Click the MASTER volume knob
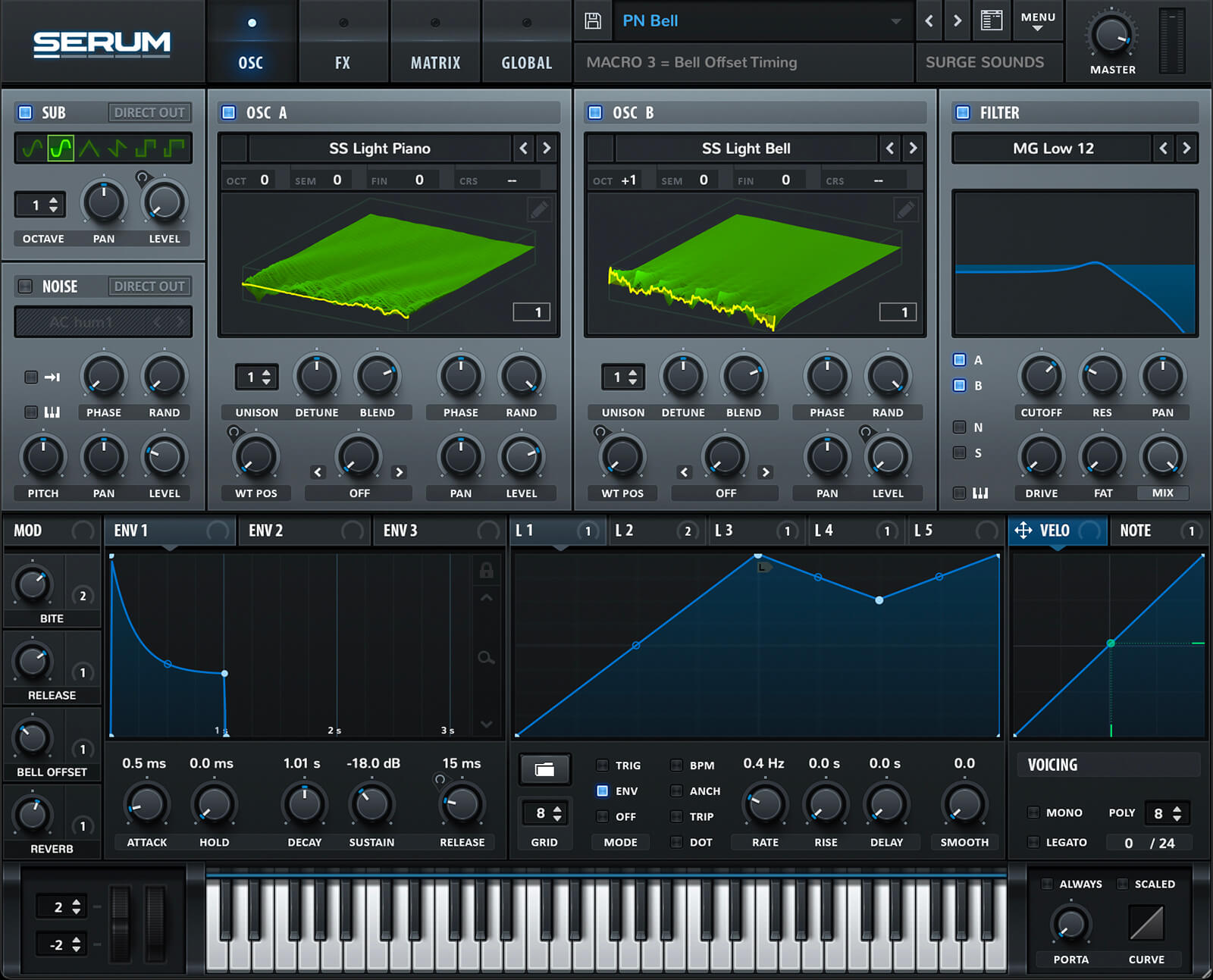The image size is (1213, 980). click(1111, 36)
